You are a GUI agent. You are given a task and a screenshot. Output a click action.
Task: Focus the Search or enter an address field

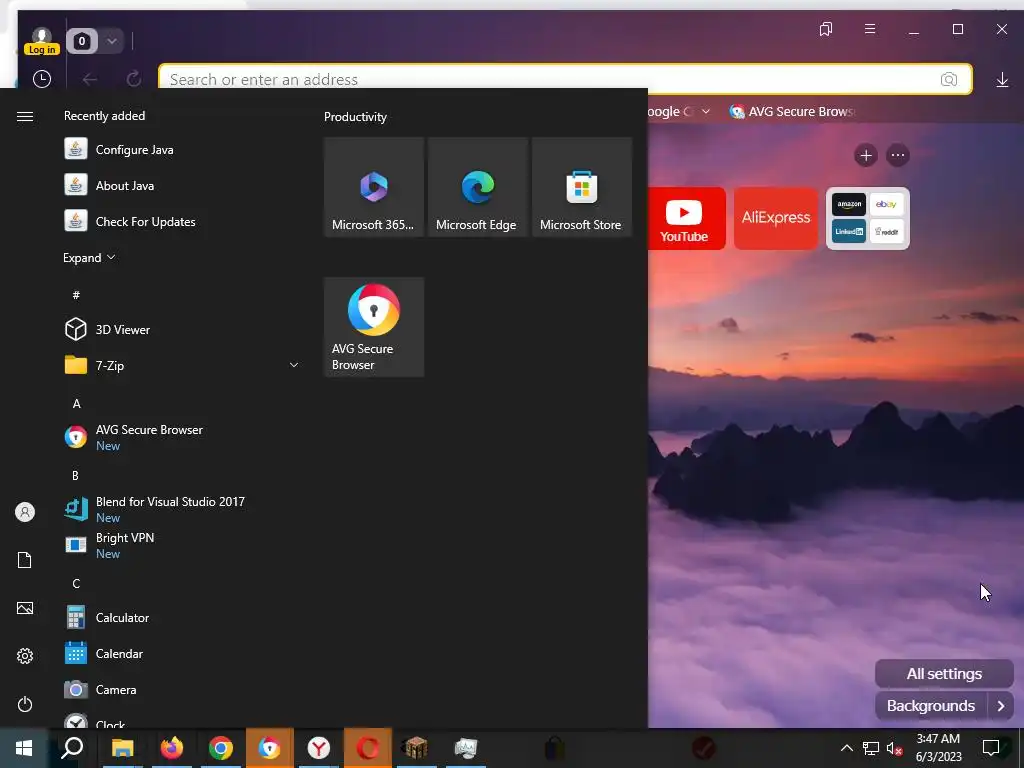pos(566,79)
